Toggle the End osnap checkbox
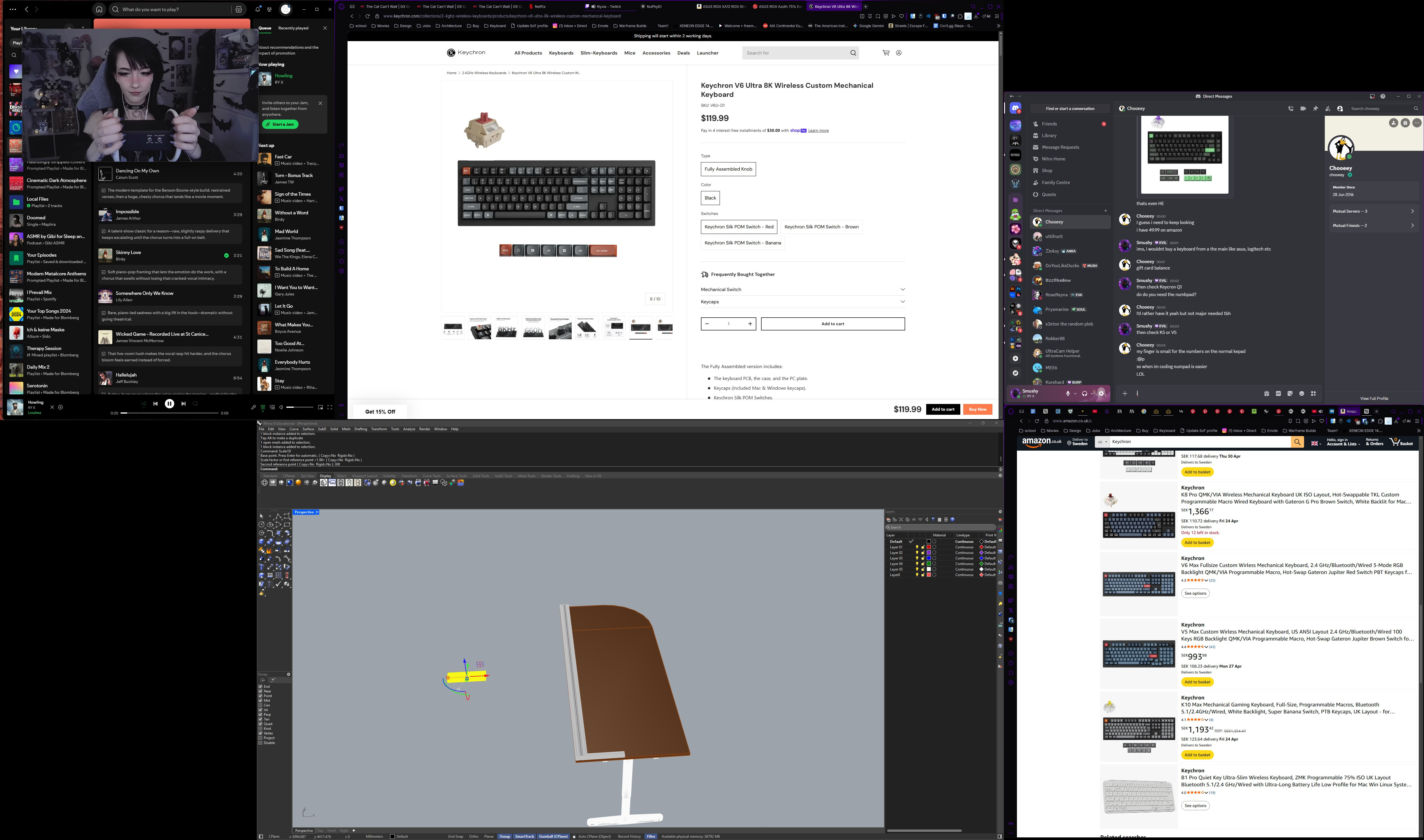Screen dimensions: 1424x840 (x=261, y=687)
